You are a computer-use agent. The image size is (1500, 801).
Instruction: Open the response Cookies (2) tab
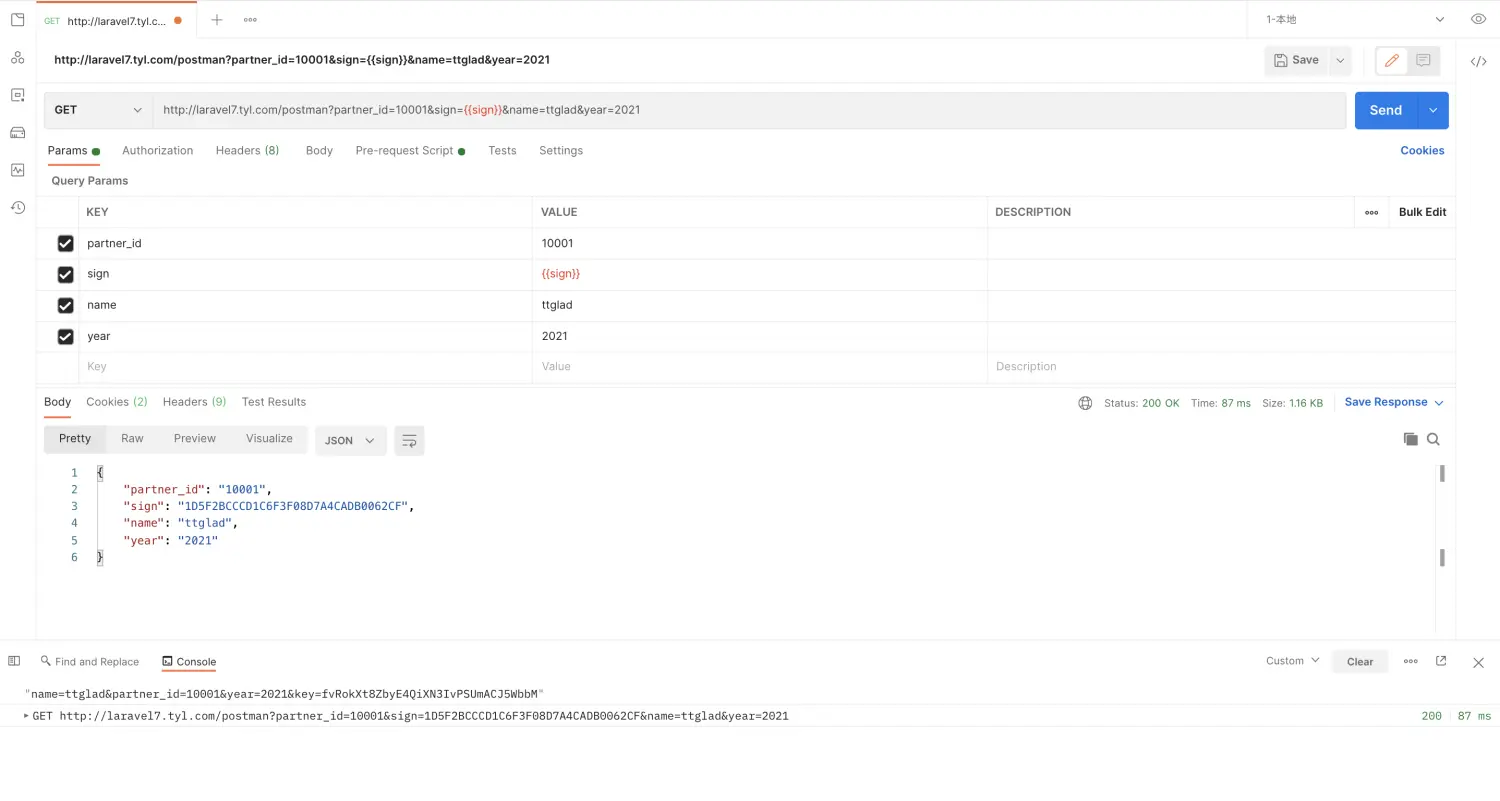click(117, 402)
